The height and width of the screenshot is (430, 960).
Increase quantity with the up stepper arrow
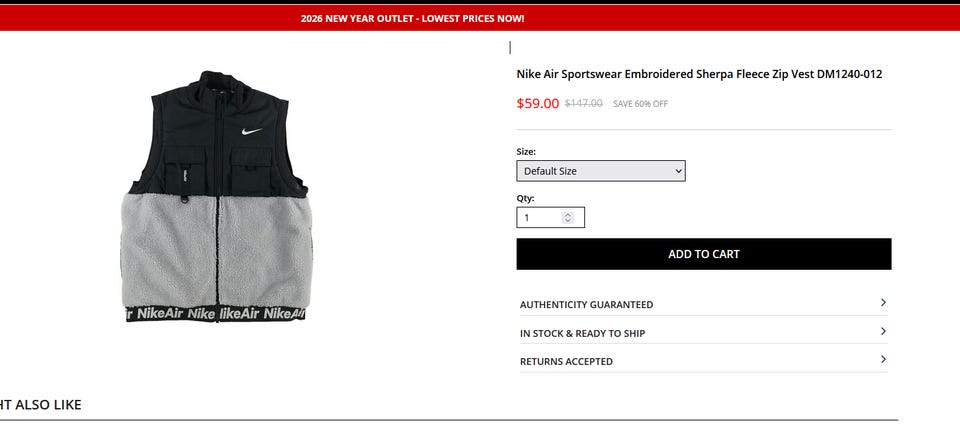[568, 215]
